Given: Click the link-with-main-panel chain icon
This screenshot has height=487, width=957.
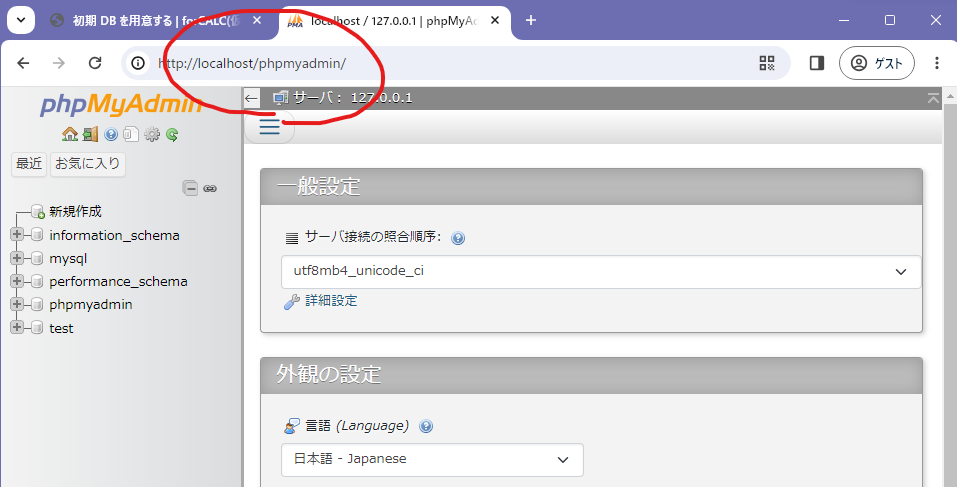Looking at the screenshot, I should tap(210, 188).
